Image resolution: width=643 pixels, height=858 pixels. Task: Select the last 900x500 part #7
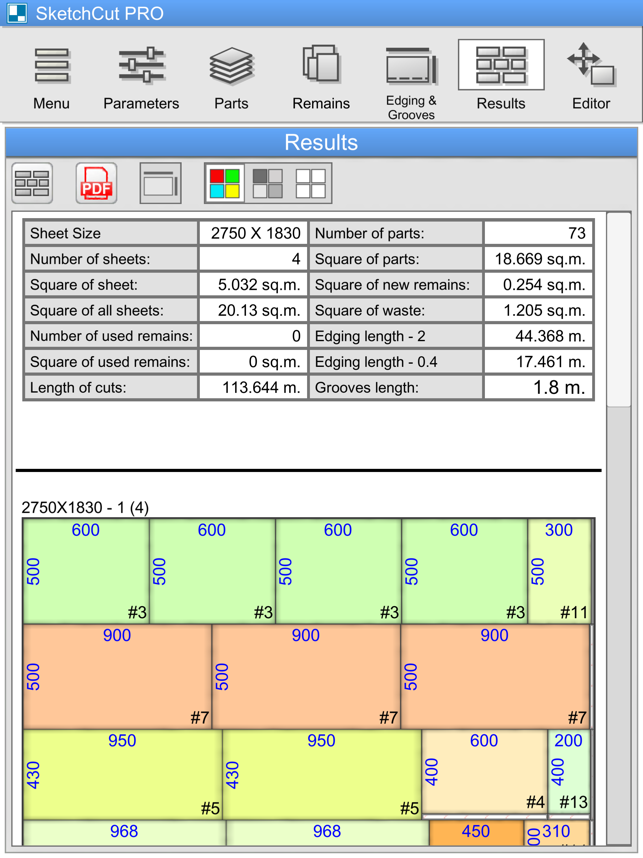[x=495, y=677]
